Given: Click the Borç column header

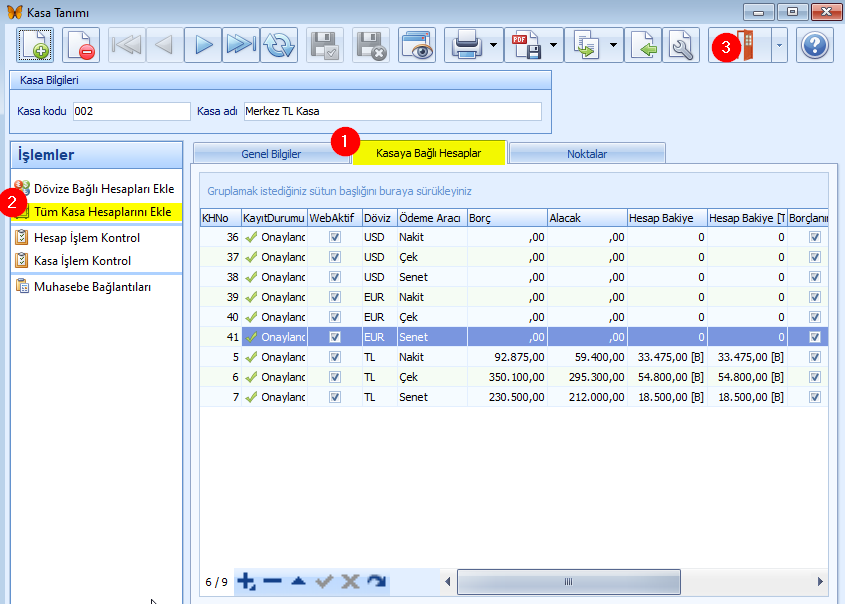Looking at the screenshot, I should tap(507, 218).
